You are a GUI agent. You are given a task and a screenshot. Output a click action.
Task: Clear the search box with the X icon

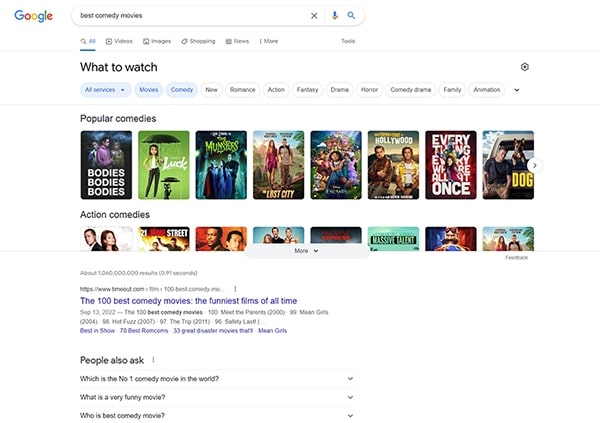(314, 16)
